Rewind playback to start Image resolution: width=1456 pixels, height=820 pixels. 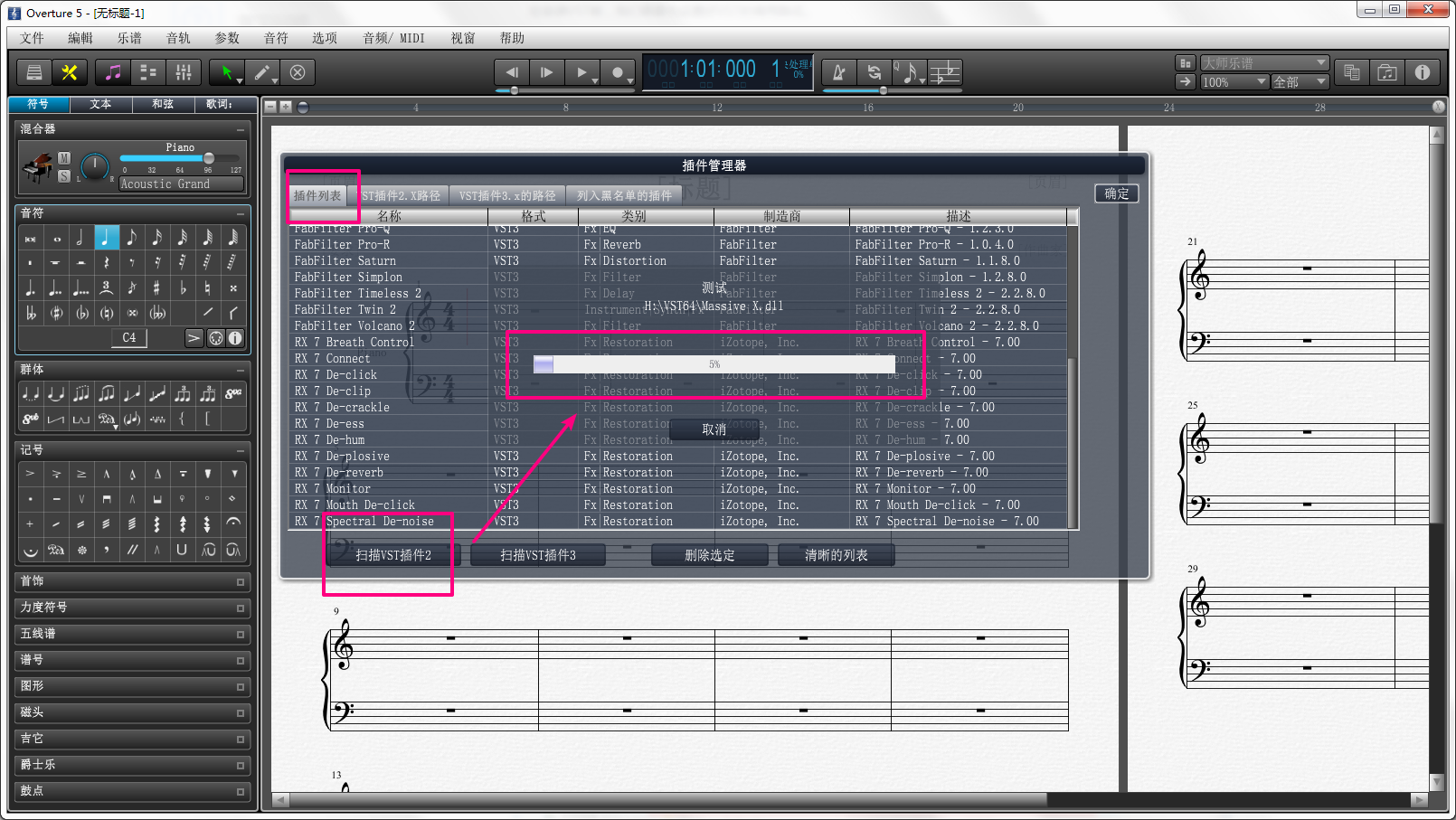tap(512, 72)
